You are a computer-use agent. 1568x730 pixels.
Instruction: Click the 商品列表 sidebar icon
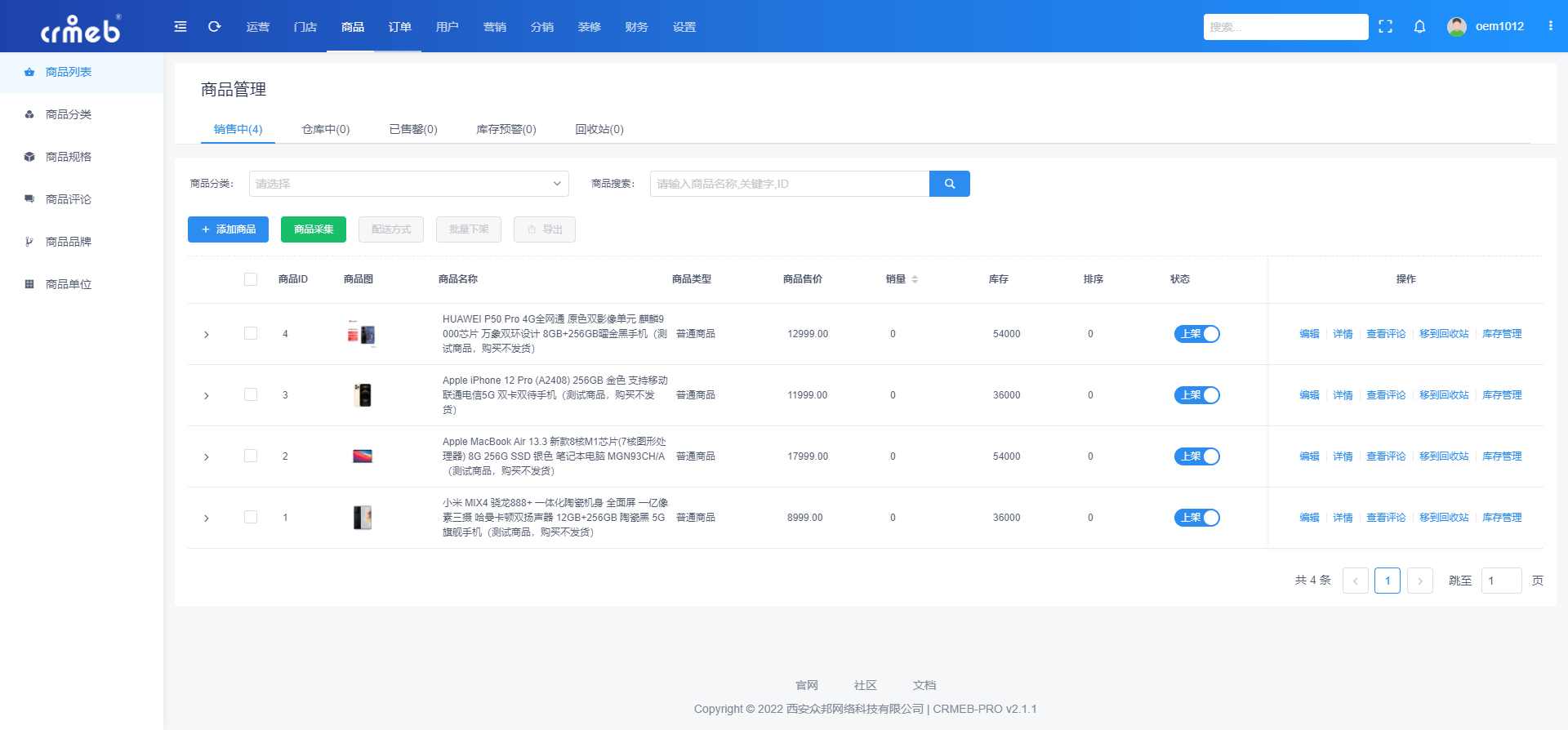pos(29,72)
